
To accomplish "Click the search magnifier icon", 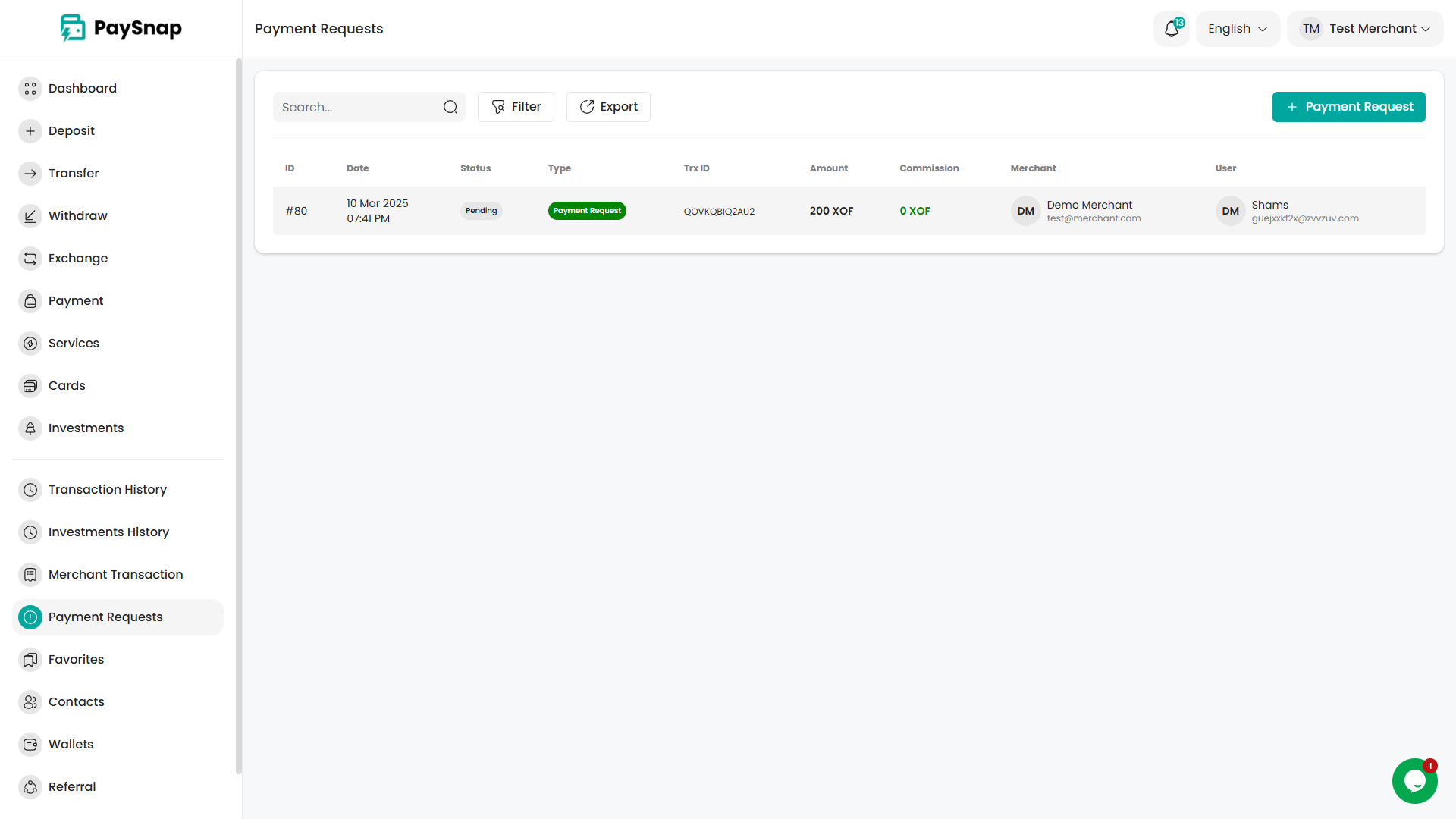I will coord(450,107).
